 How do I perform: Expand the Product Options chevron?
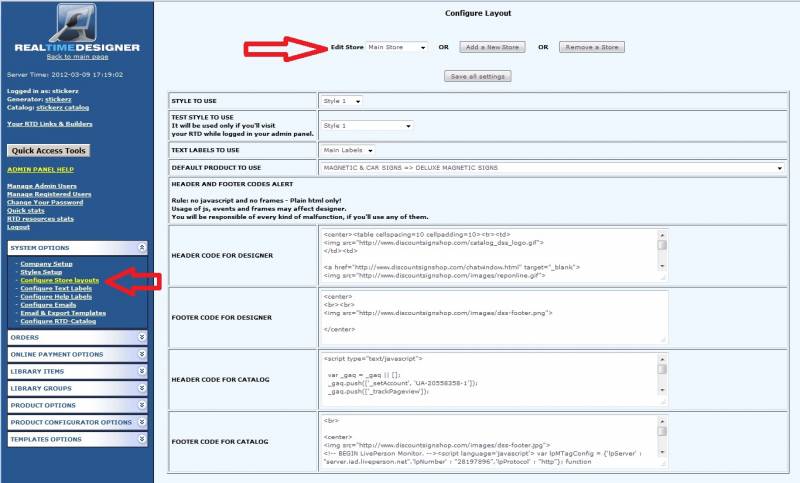(x=142, y=405)
